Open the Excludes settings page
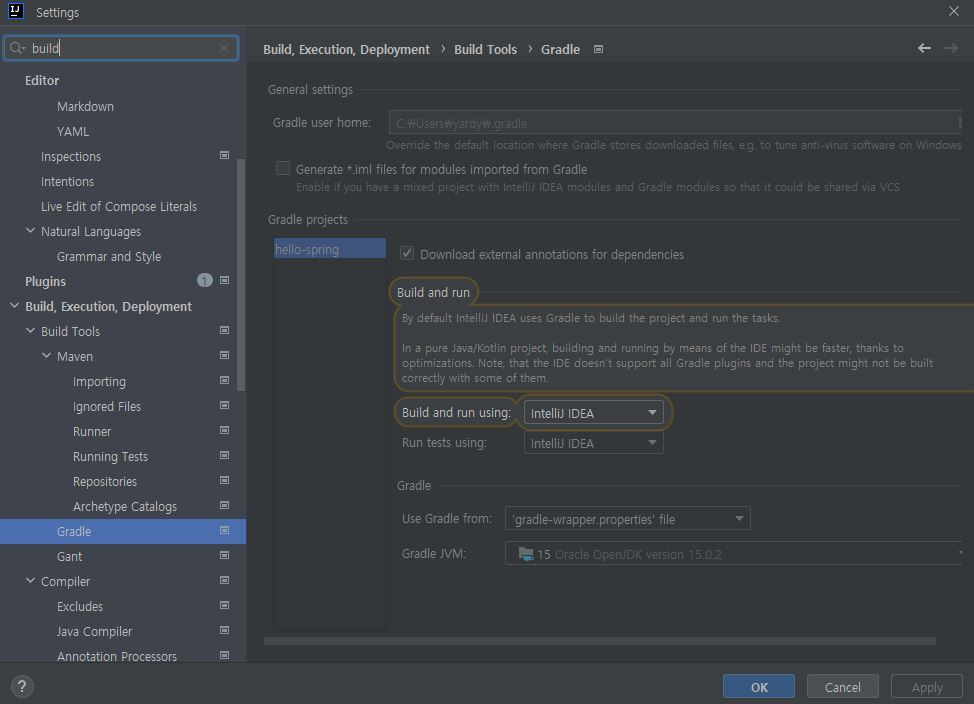 80,606
